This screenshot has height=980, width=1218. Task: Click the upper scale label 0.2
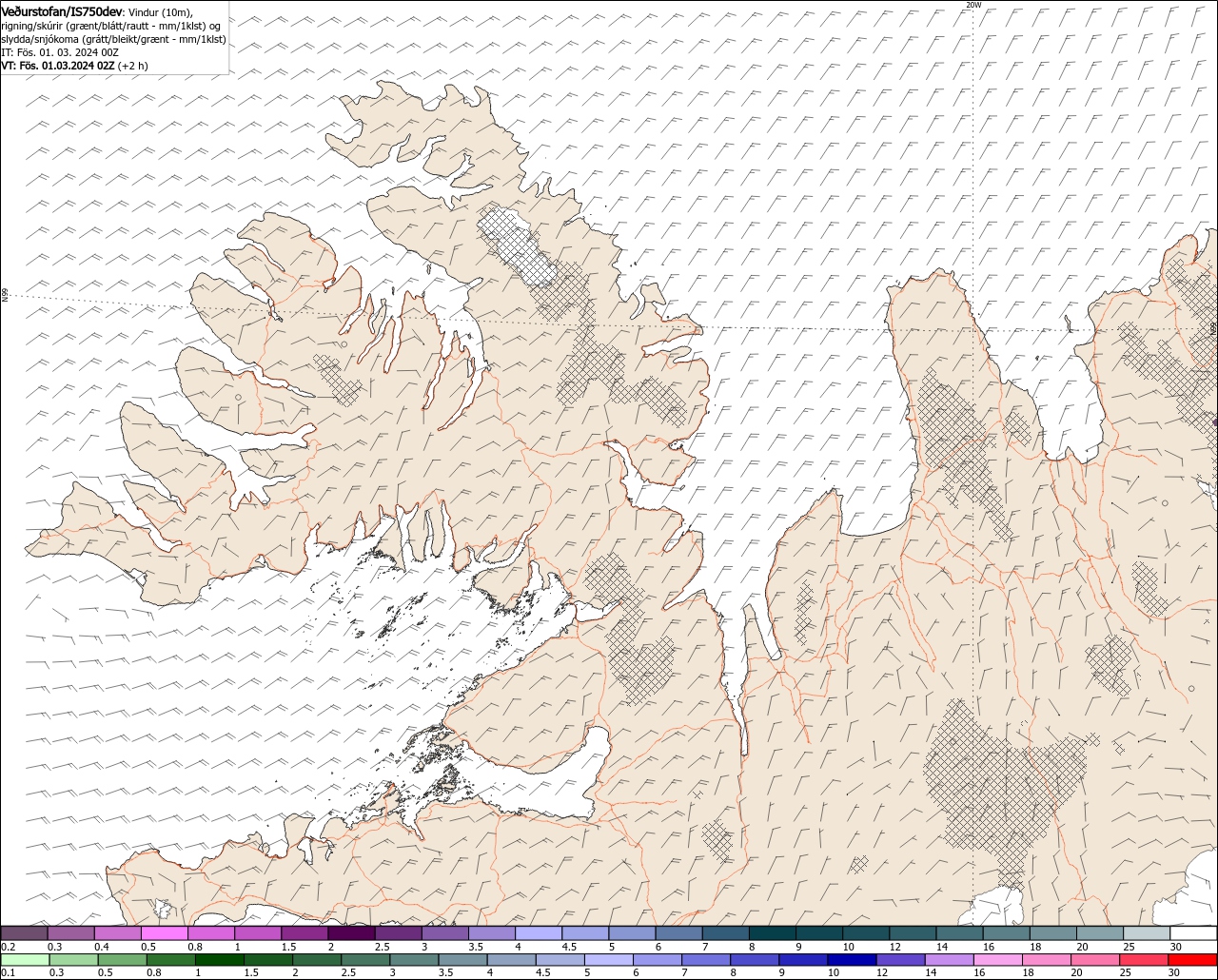point(9,947)
